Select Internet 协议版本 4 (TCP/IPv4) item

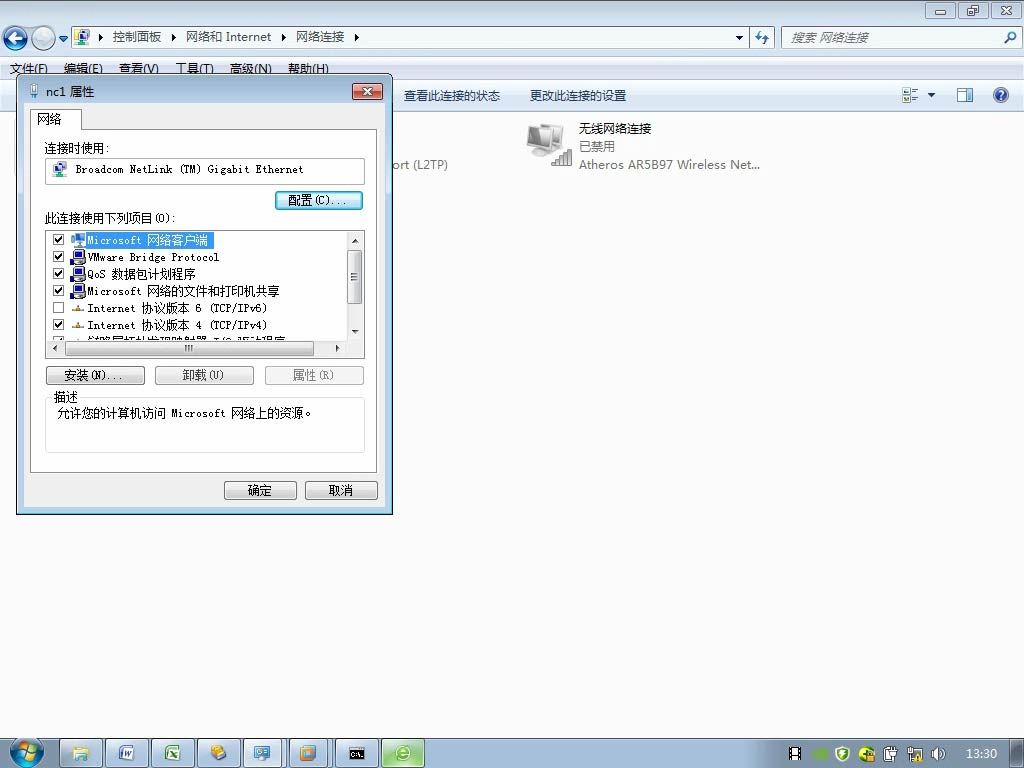177,325
